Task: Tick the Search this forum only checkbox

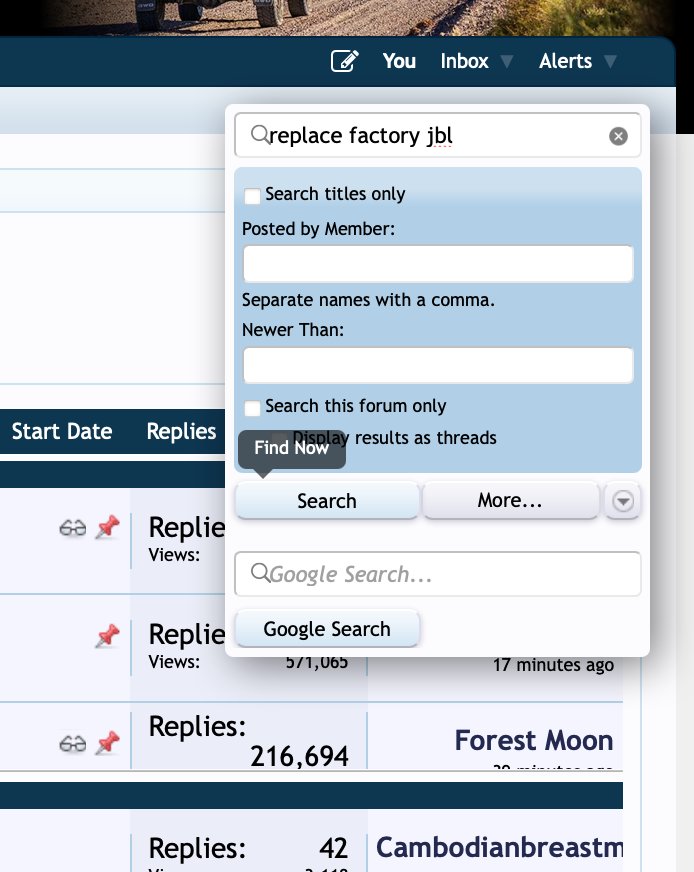Action: point(252,408)
